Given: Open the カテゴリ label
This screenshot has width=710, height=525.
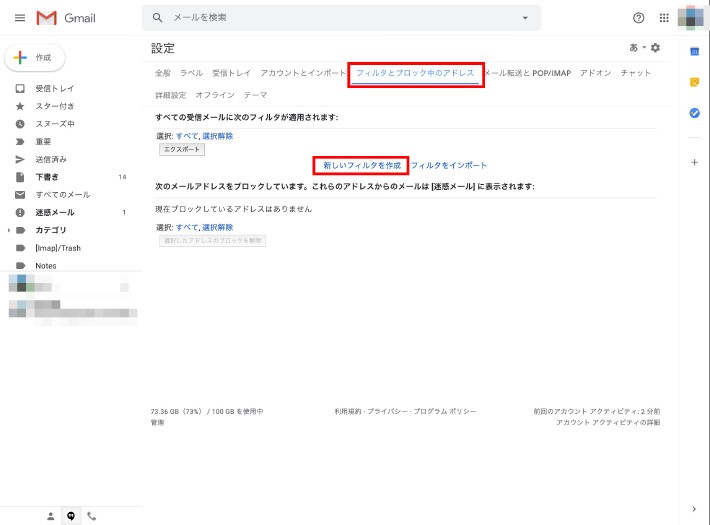Looking at the screenshot, I should pyautogui.click(x=51, y=230).
